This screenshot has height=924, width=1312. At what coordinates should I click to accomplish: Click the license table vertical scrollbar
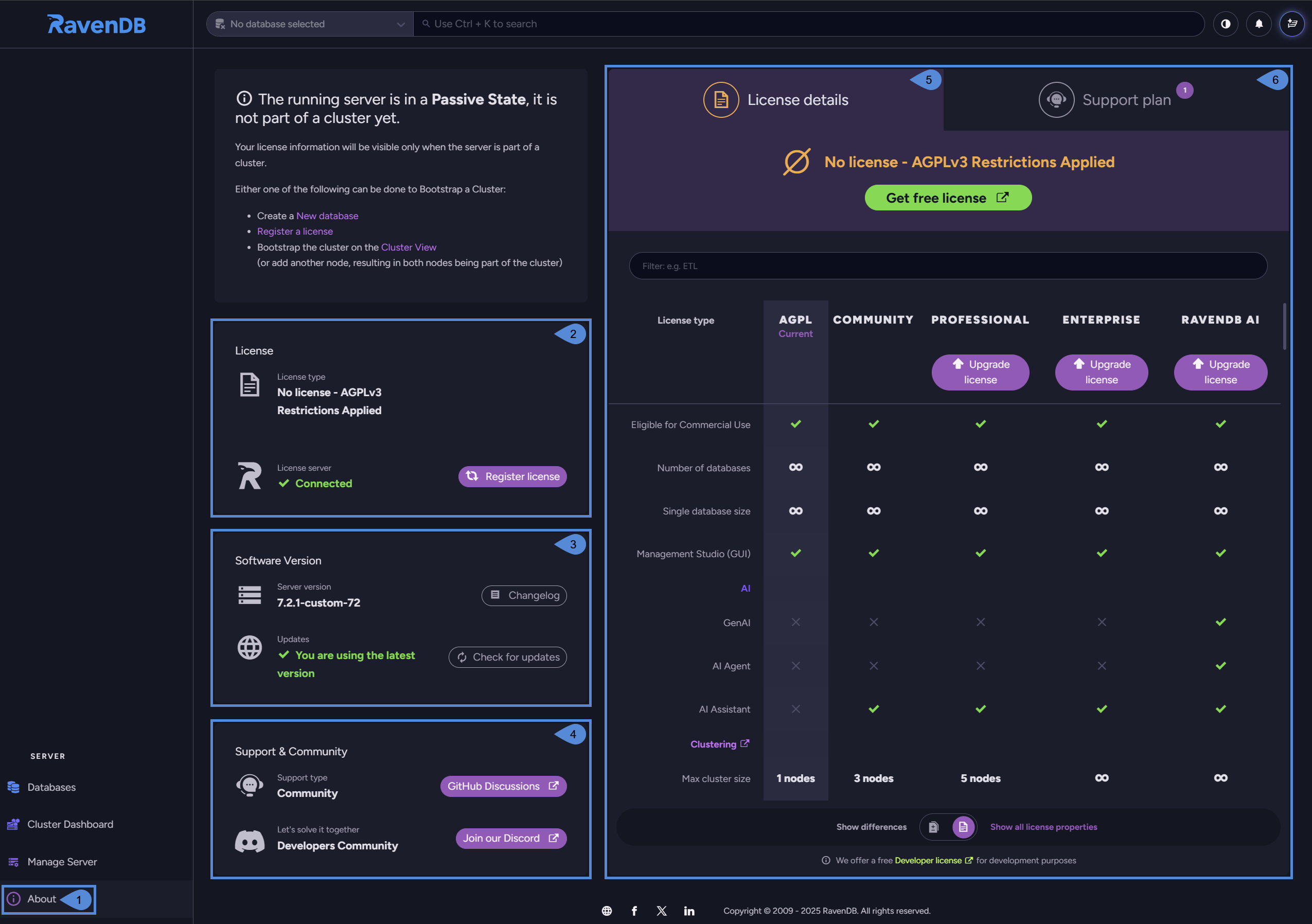[x=1284, y=326]
